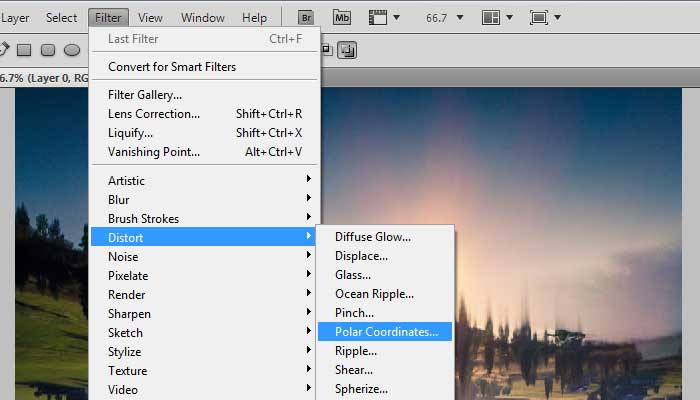The width and height of the screenshot is (700, 400).
Task: Open Vanishing Point filter
Action: click(204, 152)
